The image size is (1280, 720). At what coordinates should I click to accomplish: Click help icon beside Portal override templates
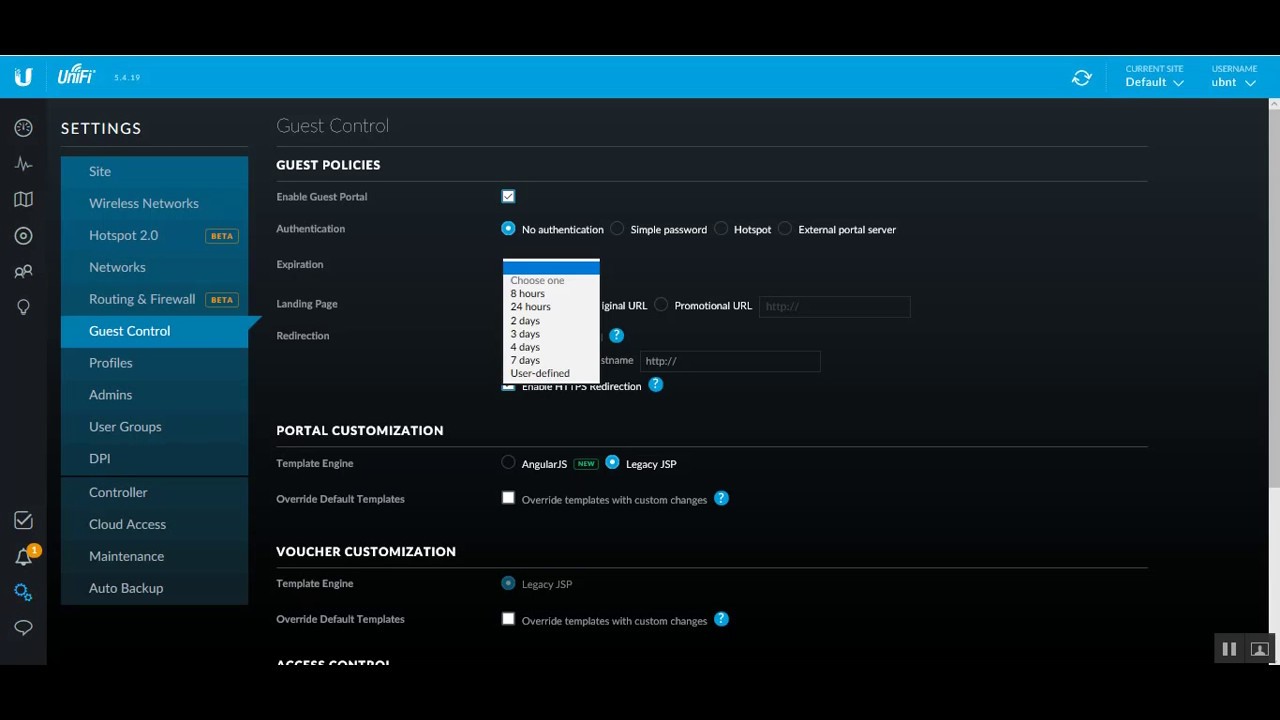721,498
